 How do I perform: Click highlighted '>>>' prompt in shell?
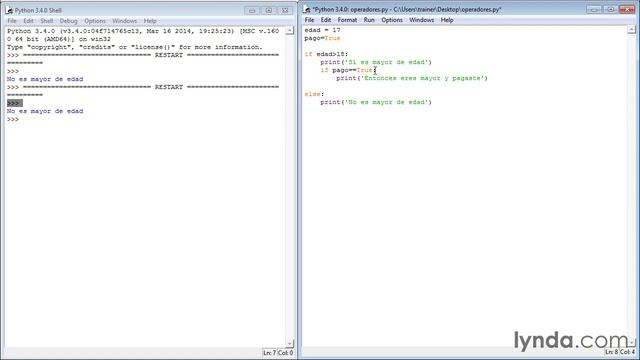point(14,103)
